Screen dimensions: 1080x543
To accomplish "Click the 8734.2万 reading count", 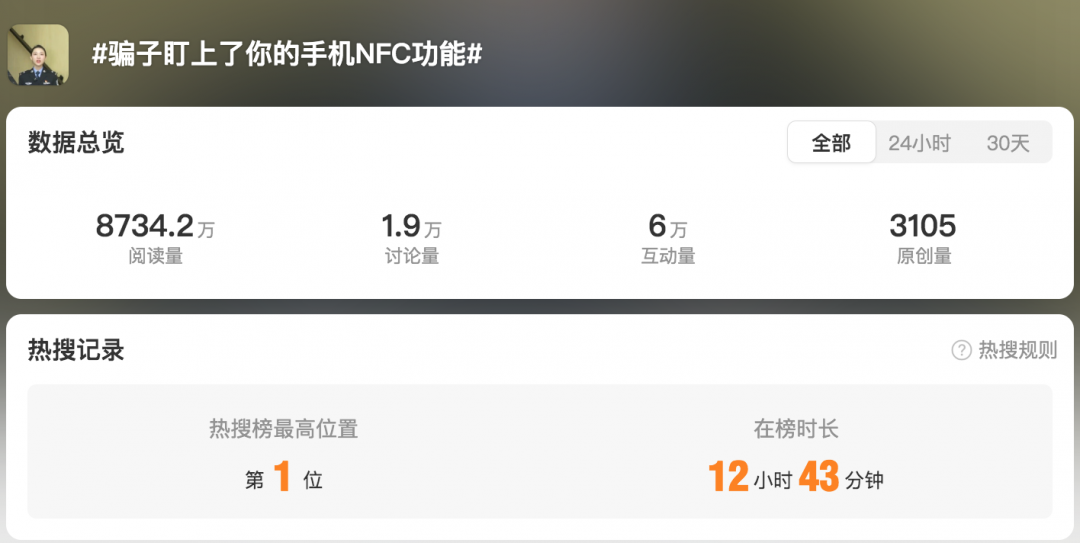I will pos(155,226).
